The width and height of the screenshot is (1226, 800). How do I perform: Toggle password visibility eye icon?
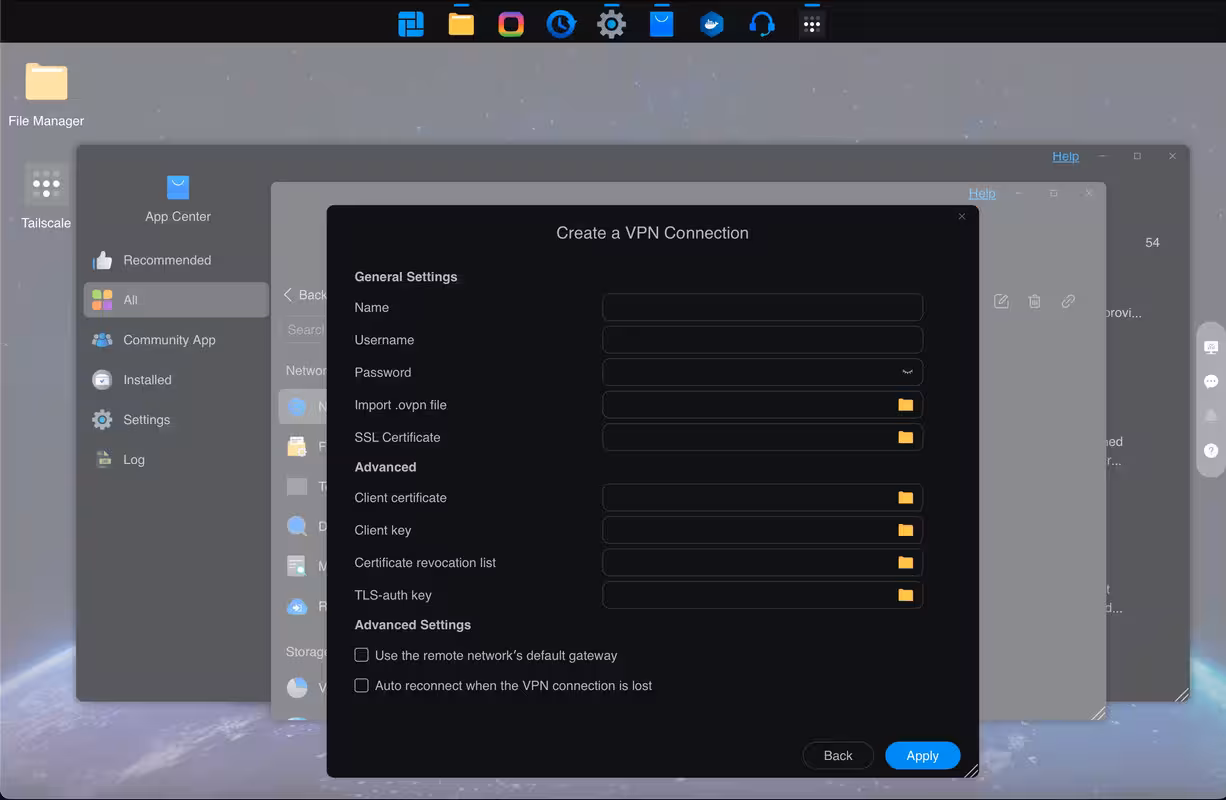(x=907, y=372)
